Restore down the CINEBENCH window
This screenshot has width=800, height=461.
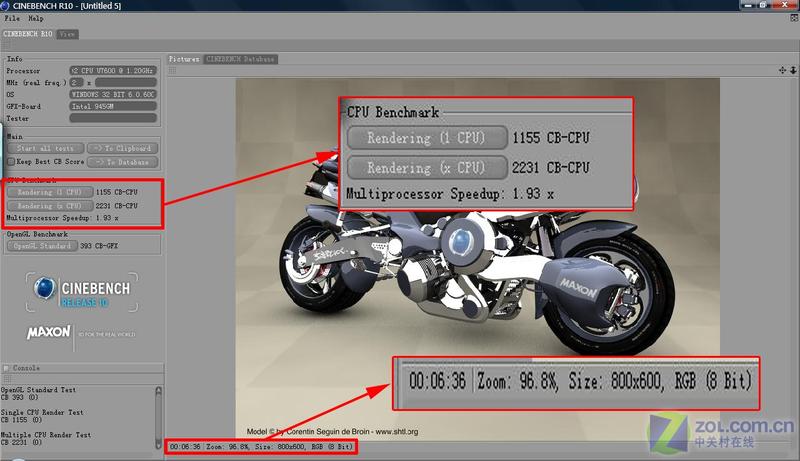(763, 5)
